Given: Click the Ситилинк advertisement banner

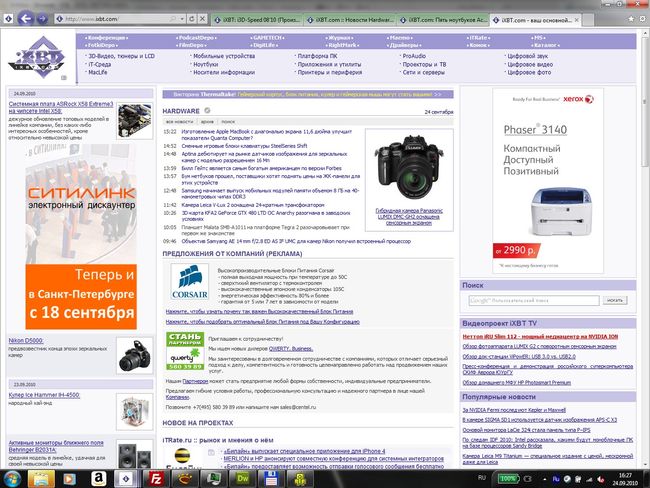Looking at the screenshot, I should (x=81, y=236).
